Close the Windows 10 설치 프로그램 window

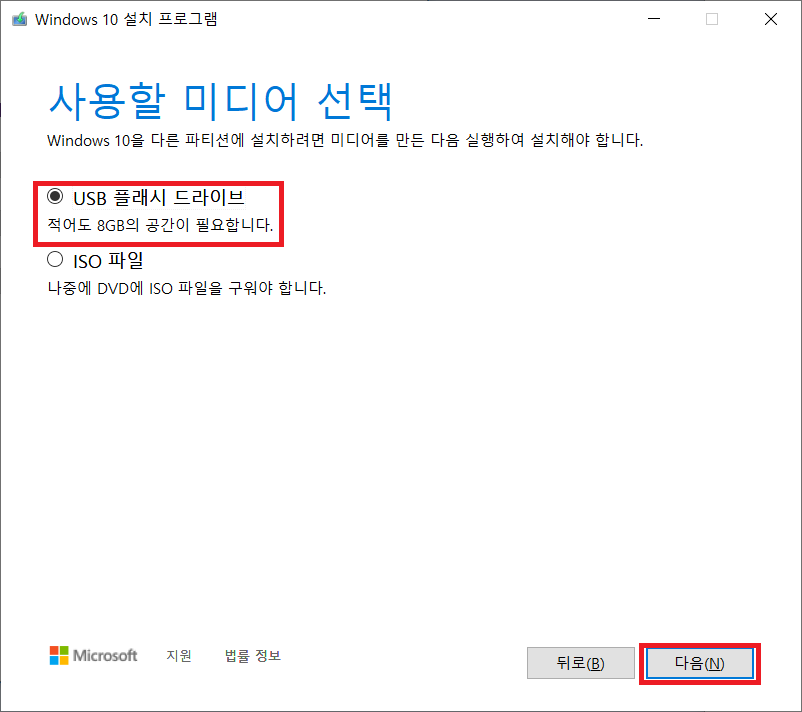(771, 19)
